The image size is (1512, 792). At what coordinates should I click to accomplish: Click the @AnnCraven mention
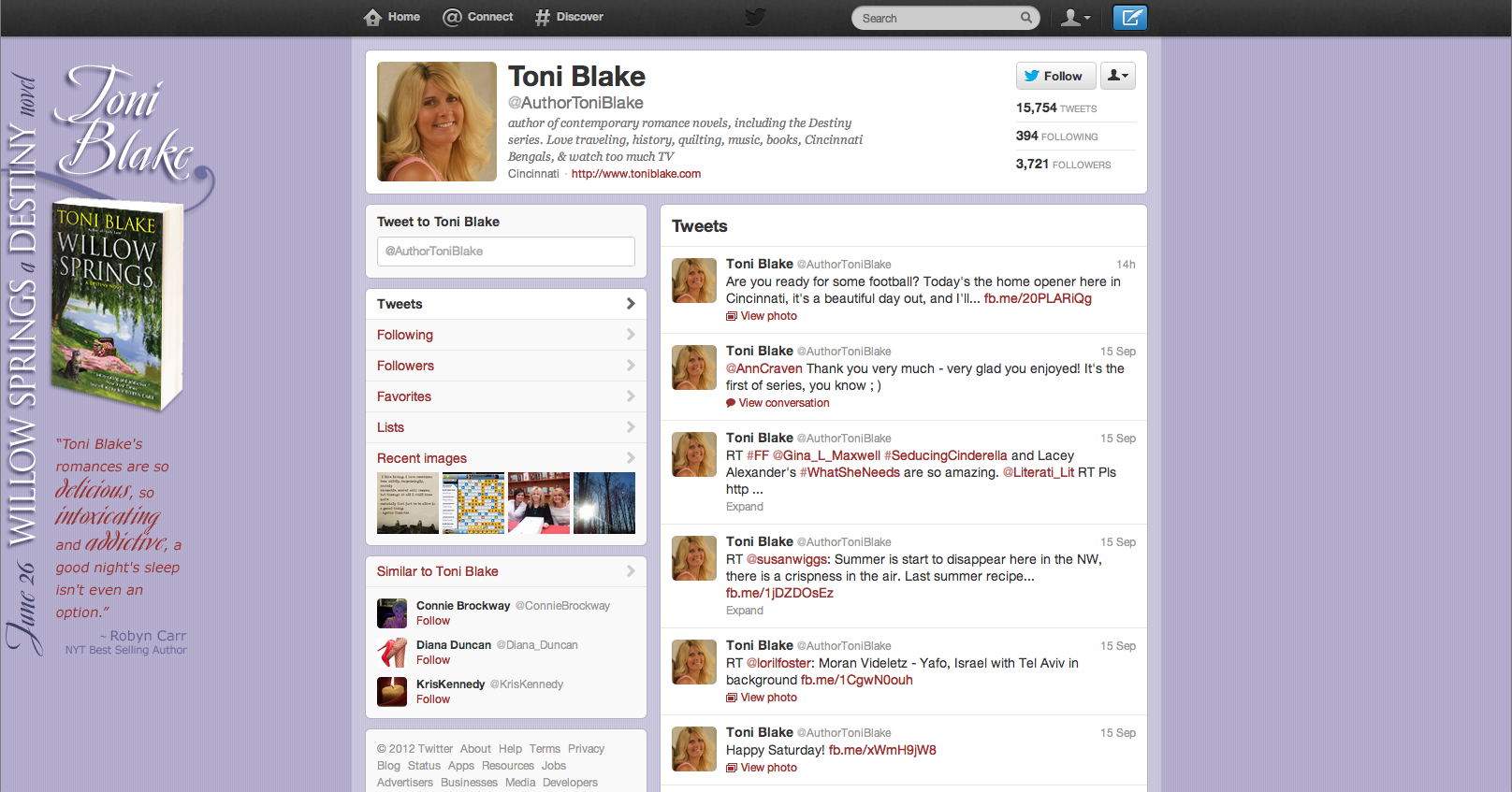point(764,368)
